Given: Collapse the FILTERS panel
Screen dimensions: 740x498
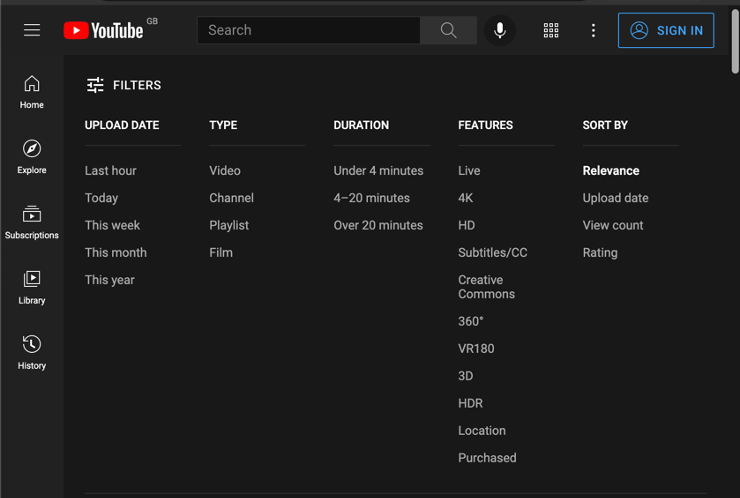Looking at the screenshot, I should tap(124, 85).
